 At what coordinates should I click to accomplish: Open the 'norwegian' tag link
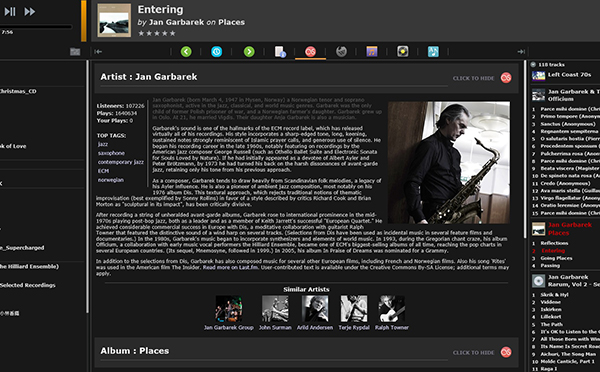coord(111,179)
